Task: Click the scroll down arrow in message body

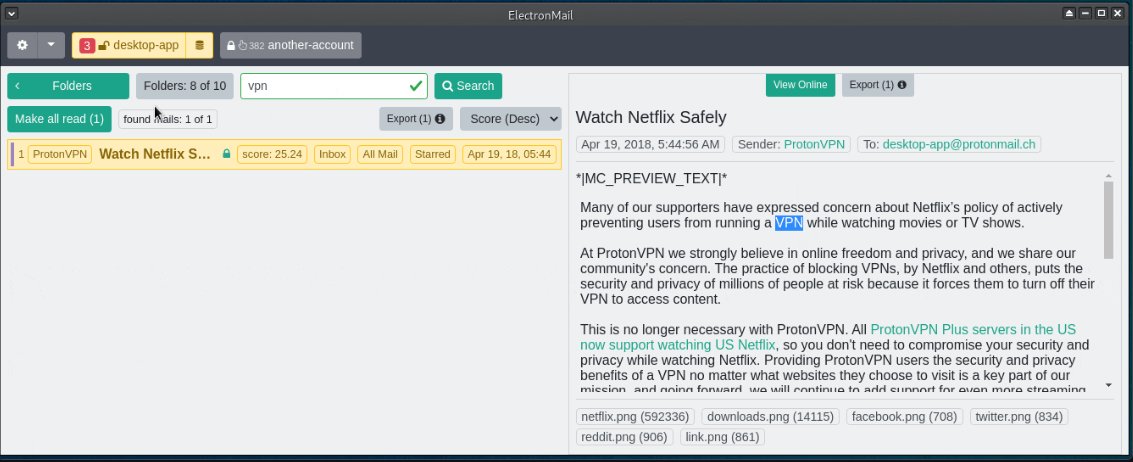Action: [x=1108, y=385]
